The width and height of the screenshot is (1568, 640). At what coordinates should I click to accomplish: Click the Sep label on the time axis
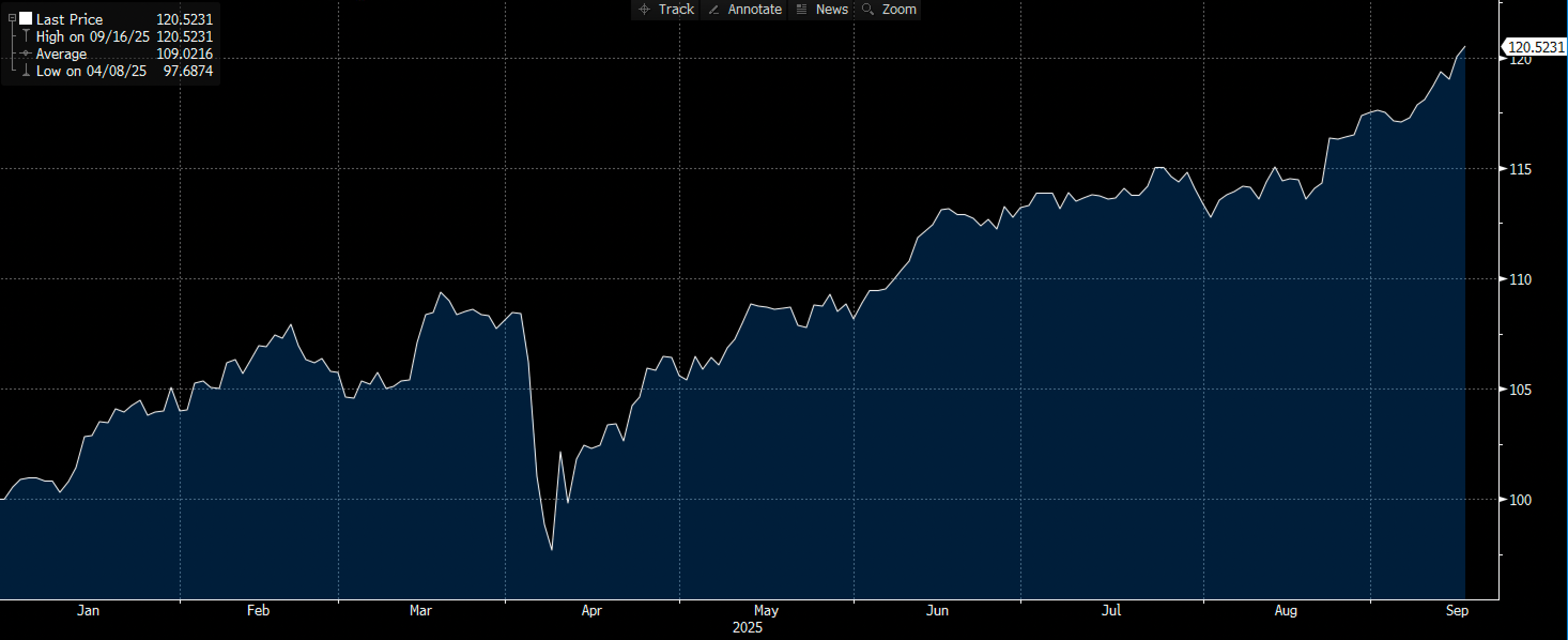click(1457, 610)
